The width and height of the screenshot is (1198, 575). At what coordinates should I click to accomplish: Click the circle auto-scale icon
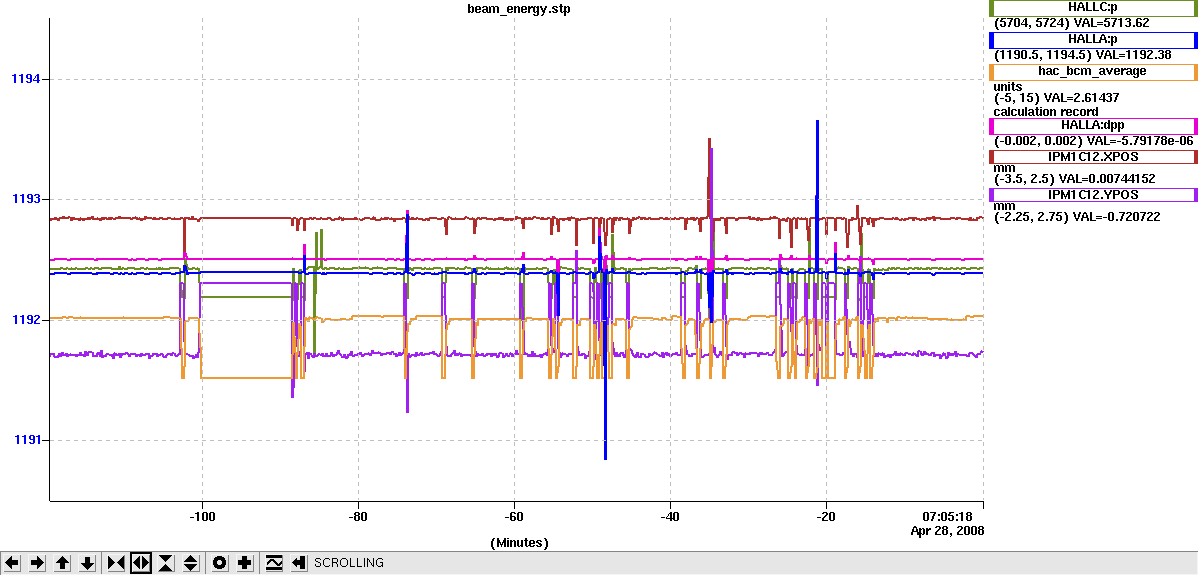point(219,563)
